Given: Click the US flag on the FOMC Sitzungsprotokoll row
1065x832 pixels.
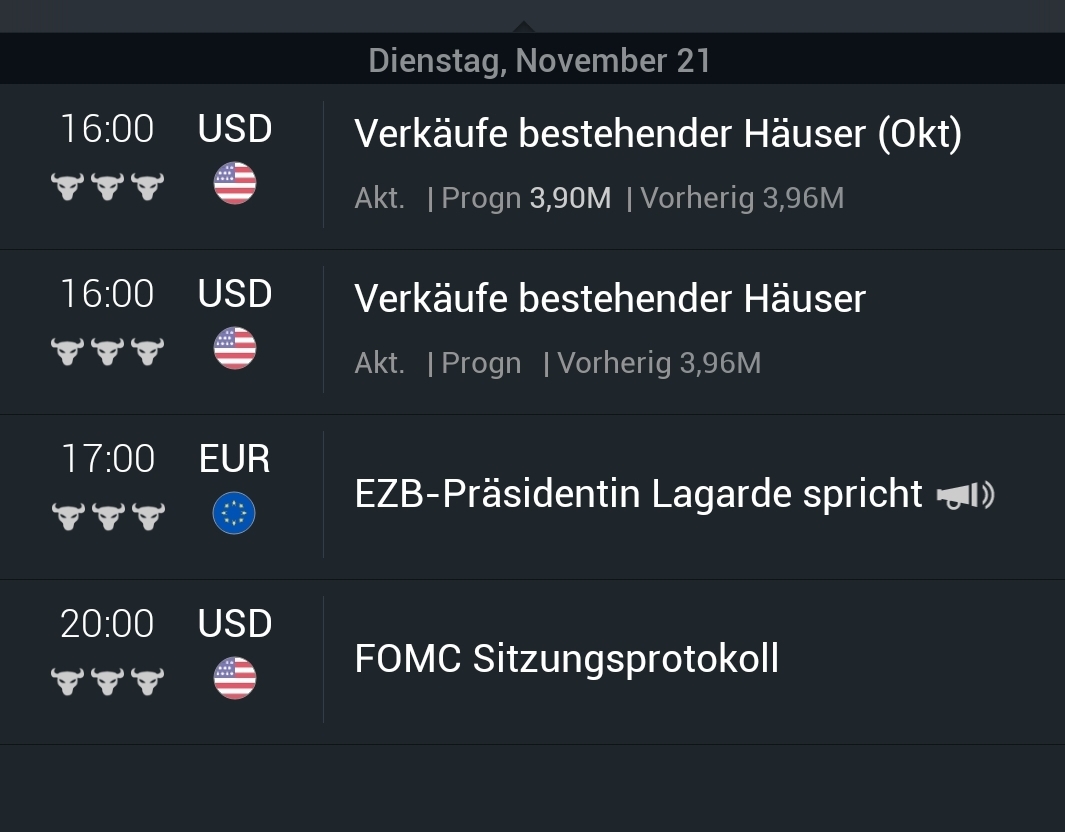Looking at the screenshot, I should [234, 678].
